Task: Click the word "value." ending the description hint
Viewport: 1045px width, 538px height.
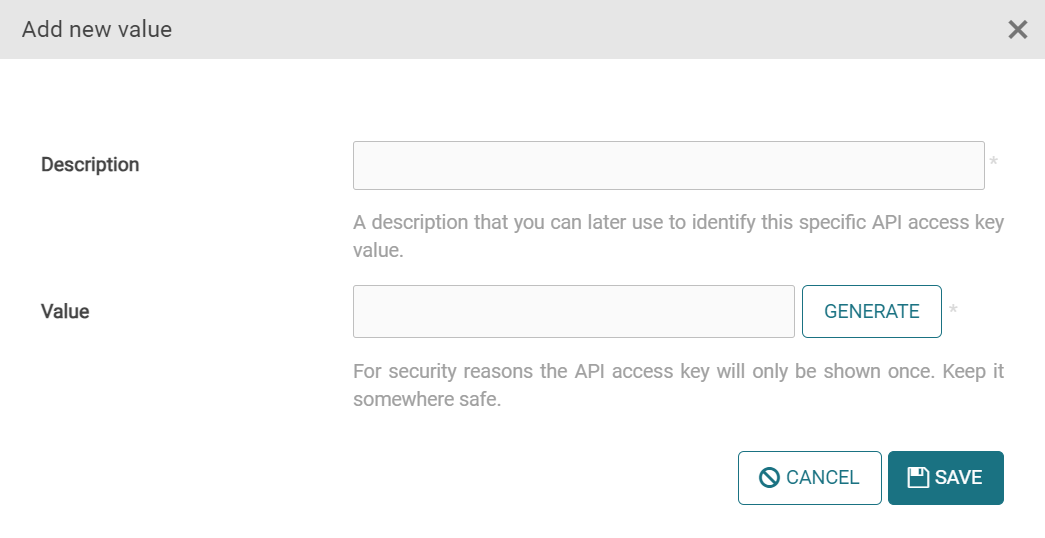Action: click(378, 251)
